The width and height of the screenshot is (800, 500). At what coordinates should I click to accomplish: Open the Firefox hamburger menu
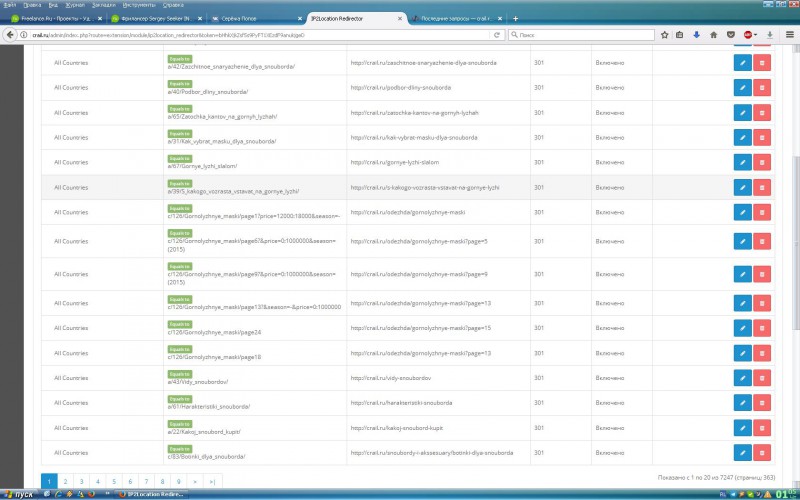click(x=789, y=35)
